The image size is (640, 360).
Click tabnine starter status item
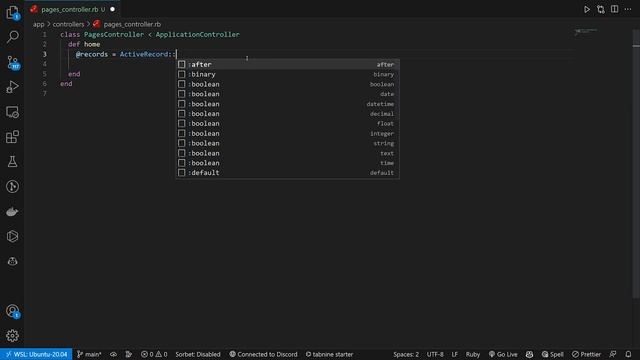pos(329,354)
